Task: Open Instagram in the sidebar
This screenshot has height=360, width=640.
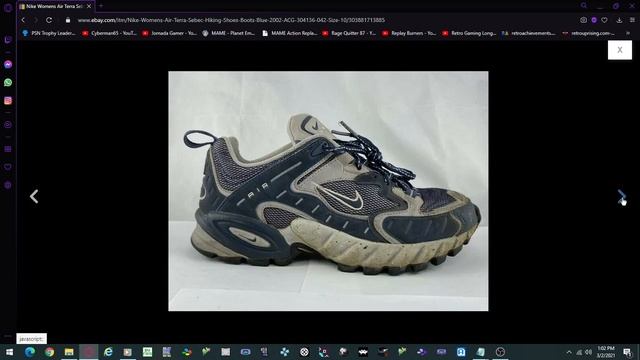Action: tap(8, 100)
